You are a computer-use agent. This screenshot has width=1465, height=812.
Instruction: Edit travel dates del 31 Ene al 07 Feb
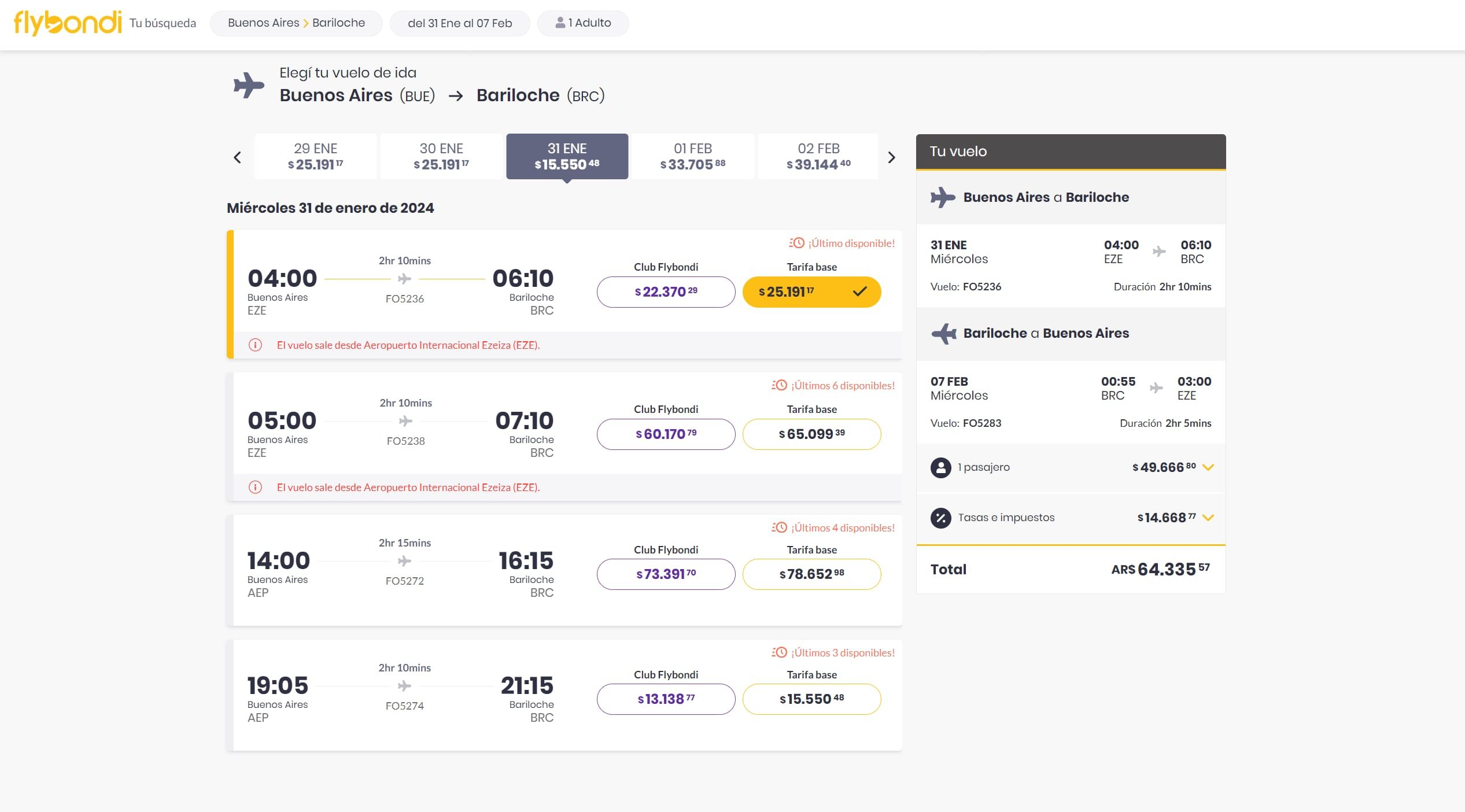[460, 23]
